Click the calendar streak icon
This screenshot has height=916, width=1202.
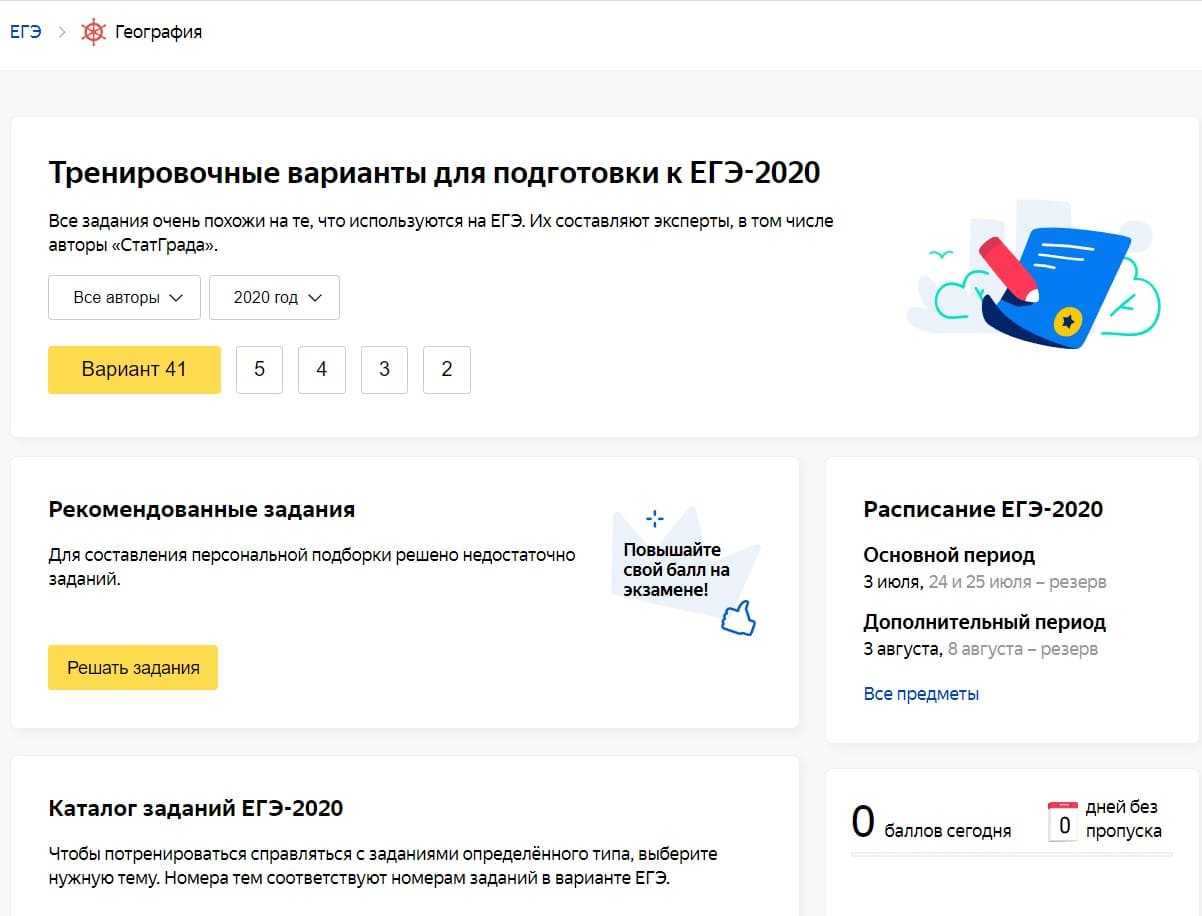point(1062,822)
